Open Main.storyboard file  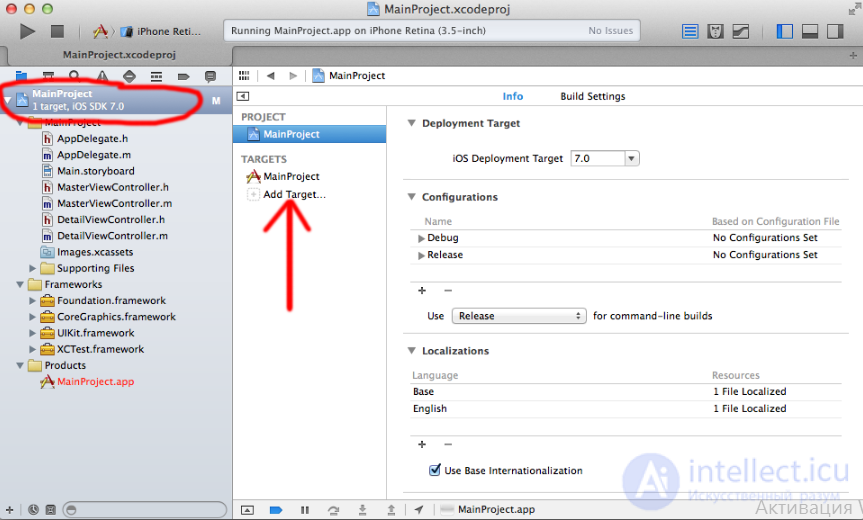[96, 171]
